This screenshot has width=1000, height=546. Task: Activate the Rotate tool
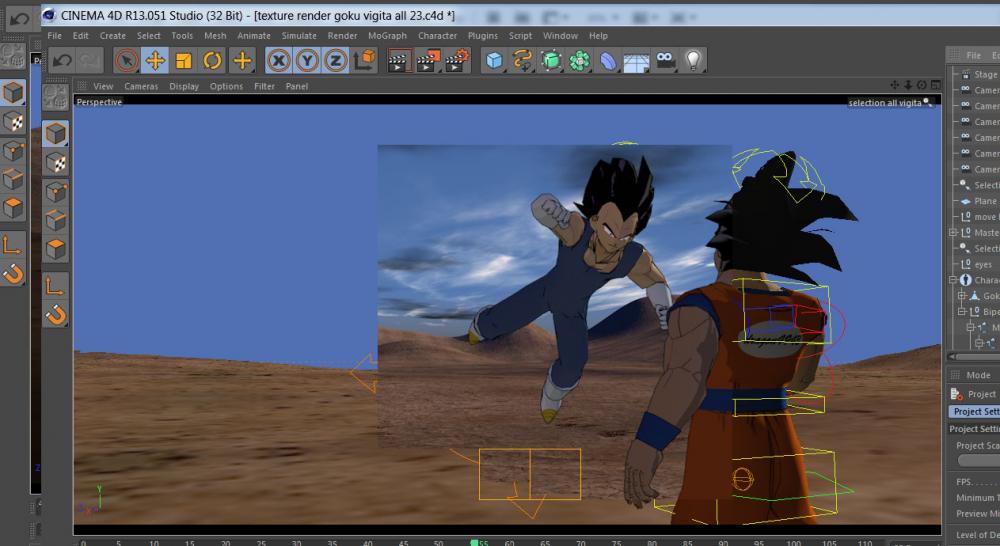(x=212, y=61)
